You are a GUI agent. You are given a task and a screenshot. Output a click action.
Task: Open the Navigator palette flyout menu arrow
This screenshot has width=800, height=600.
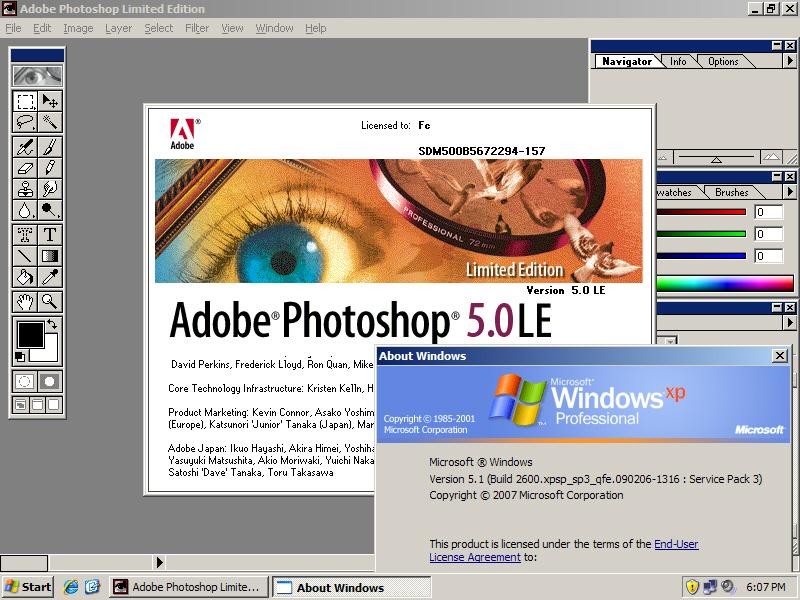tap(790, 61)
